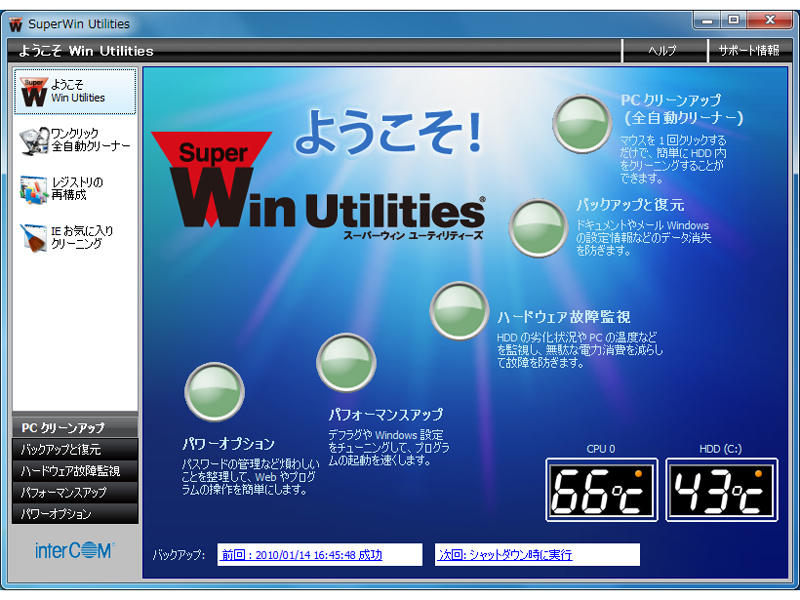Open the 前回: 2010/01/14 16:45:48 成功 backup link
The image size is (800, 600).
coord(302,555)
